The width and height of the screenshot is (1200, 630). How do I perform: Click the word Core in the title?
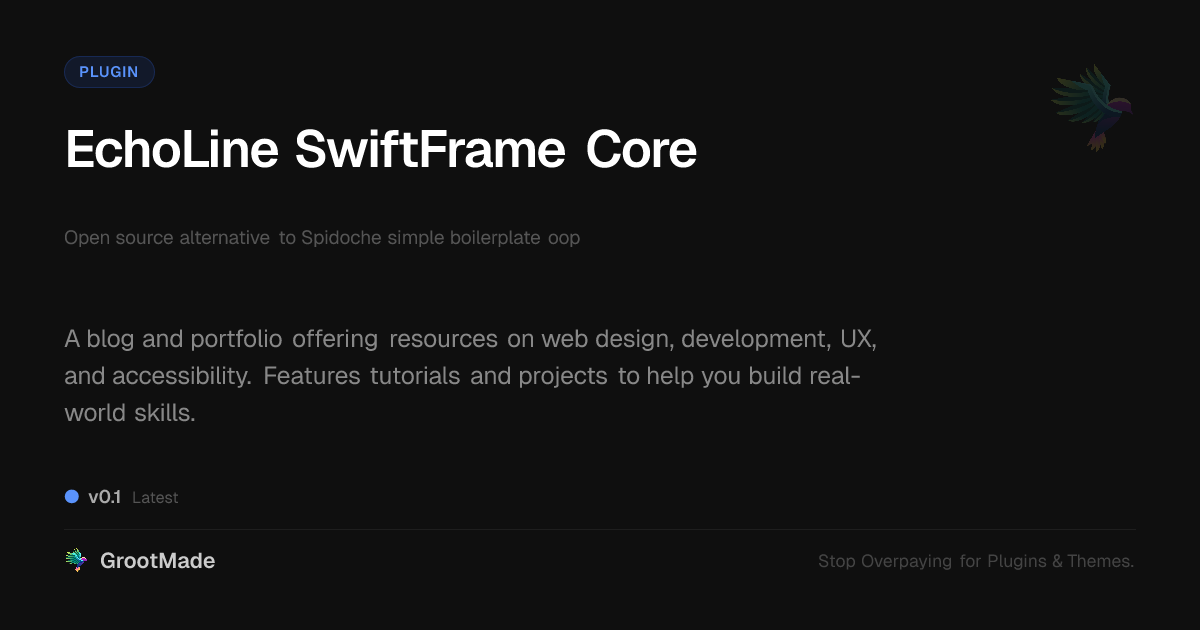(x=641, y=150)
